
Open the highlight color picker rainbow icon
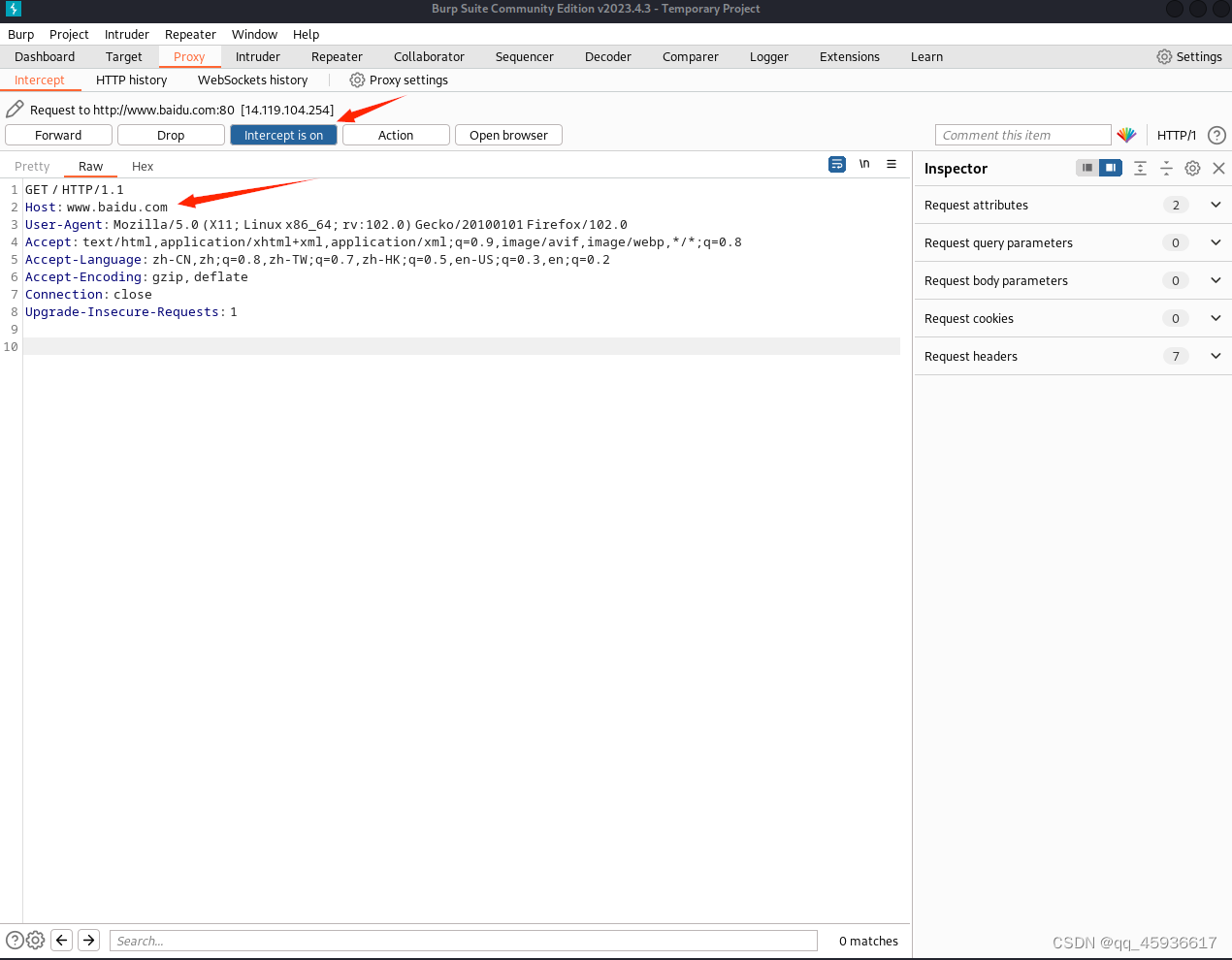[x=1126, y=136]
